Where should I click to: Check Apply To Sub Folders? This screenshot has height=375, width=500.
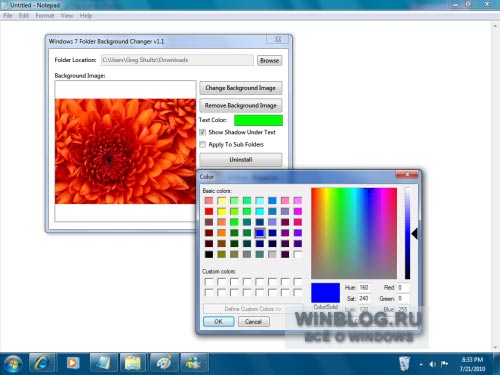[x=203, y=145]
